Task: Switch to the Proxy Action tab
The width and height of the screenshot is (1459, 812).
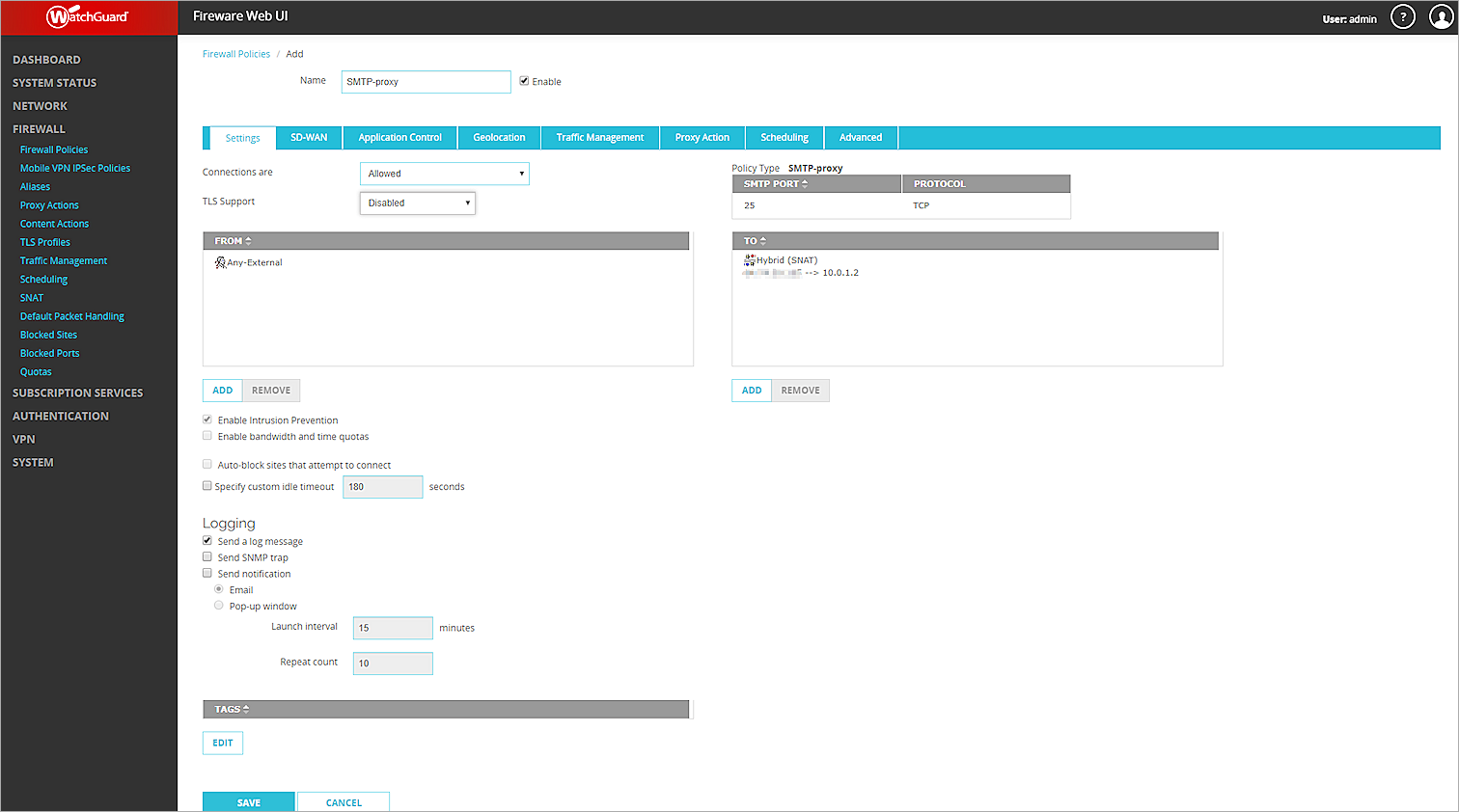Action: coord(702,137)
